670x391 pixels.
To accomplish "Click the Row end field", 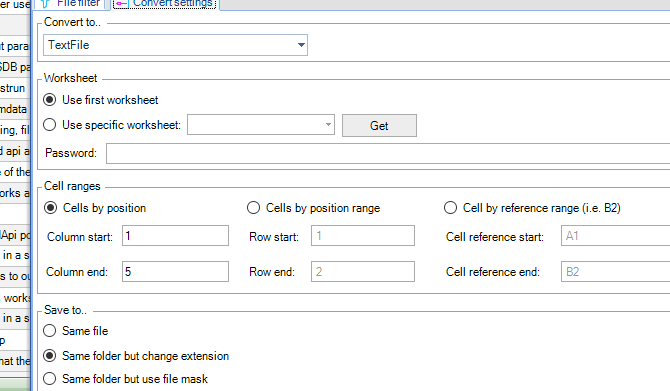I will point(363,271).
